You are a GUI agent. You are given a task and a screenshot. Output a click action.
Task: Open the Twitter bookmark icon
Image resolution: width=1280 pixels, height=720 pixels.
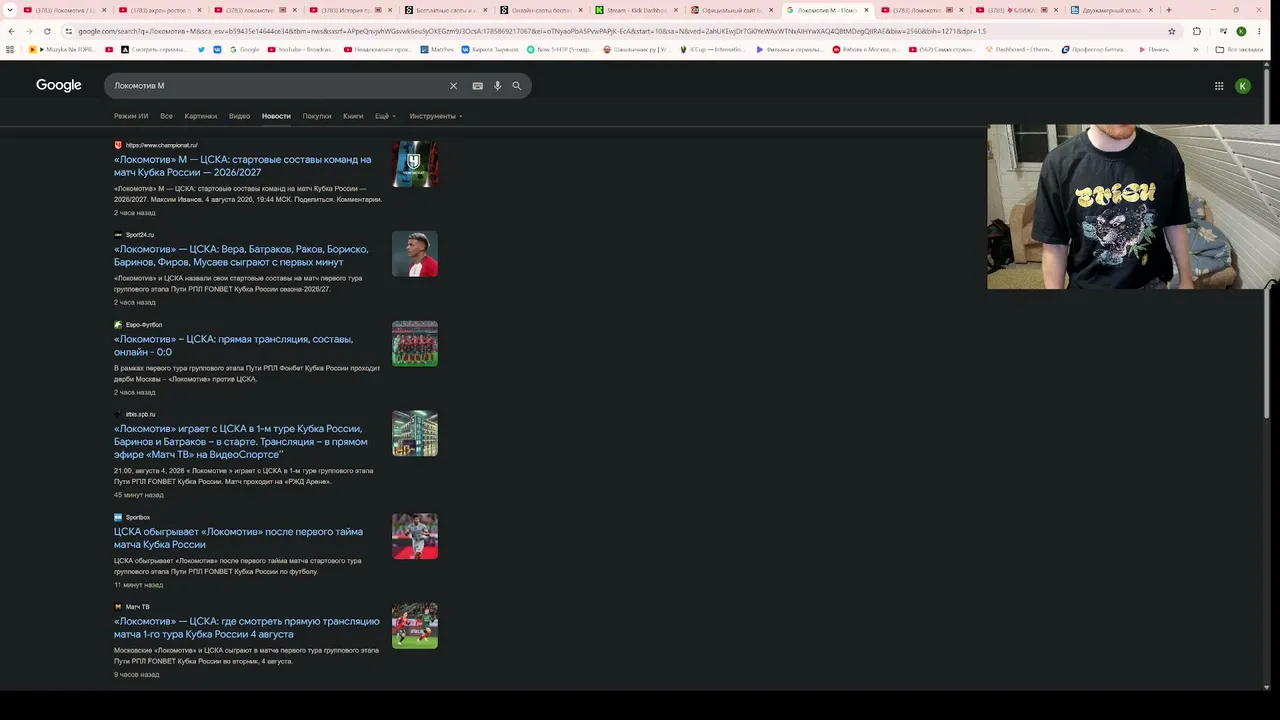(202, 49)
